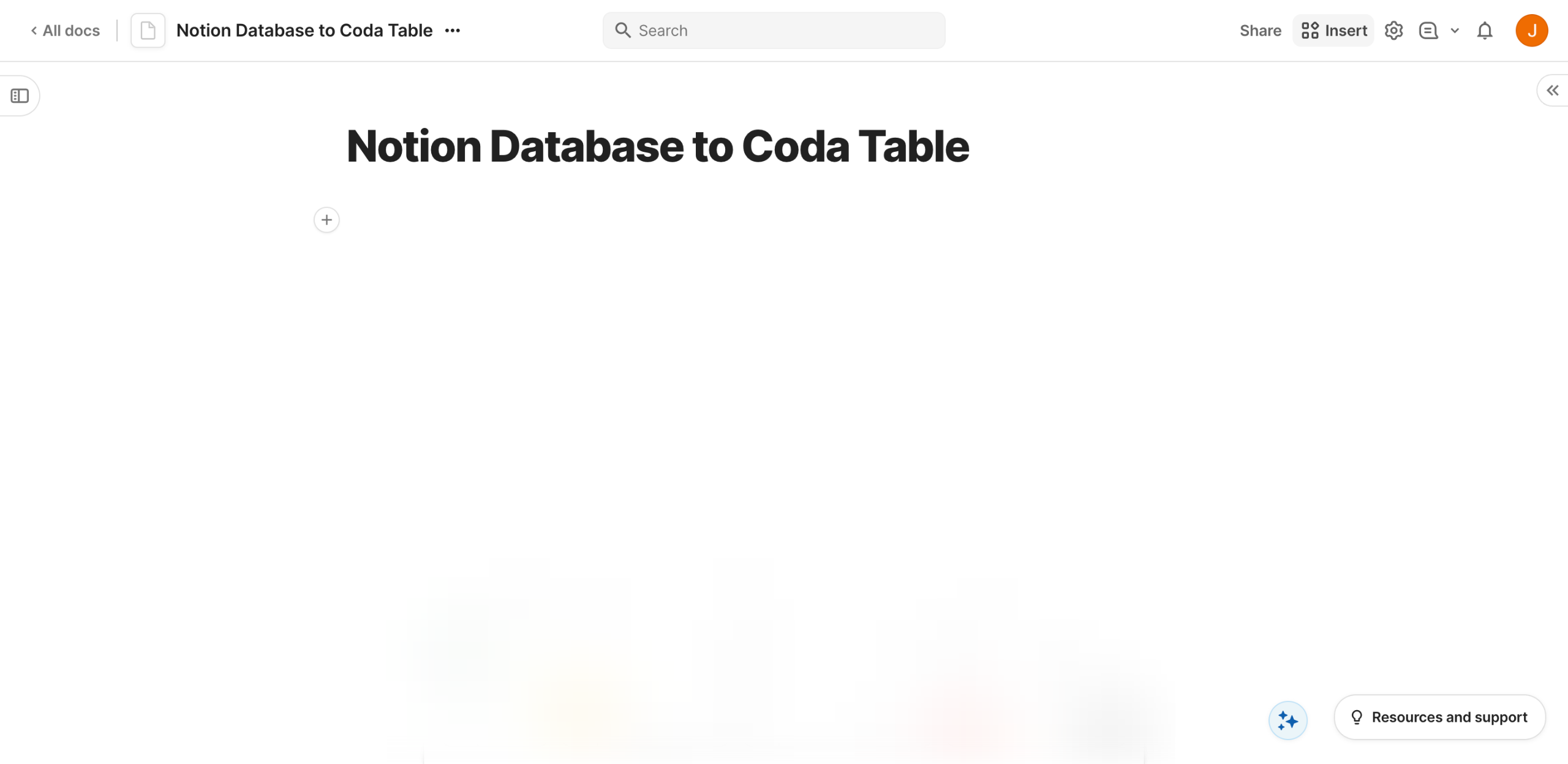Expand the comments dropdown arrow

pyautogui.click(x=1455, y=31)
